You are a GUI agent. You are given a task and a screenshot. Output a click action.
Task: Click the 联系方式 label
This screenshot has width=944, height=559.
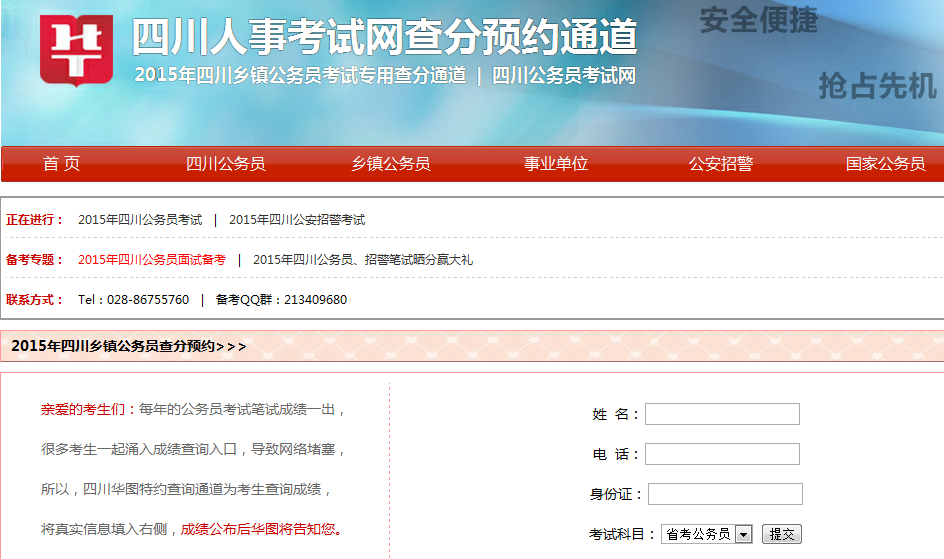click(35, 300)
